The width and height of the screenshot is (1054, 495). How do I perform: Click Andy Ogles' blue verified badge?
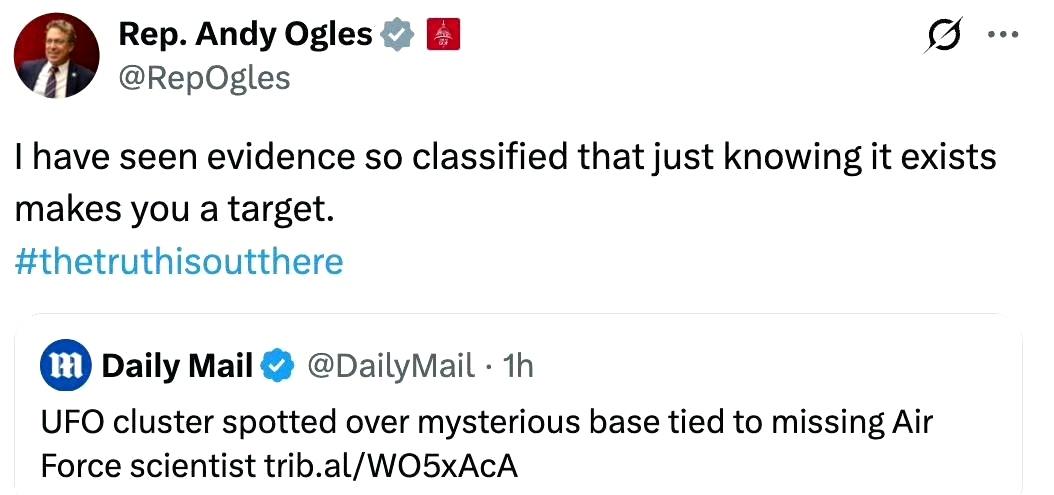coord(399,35)
